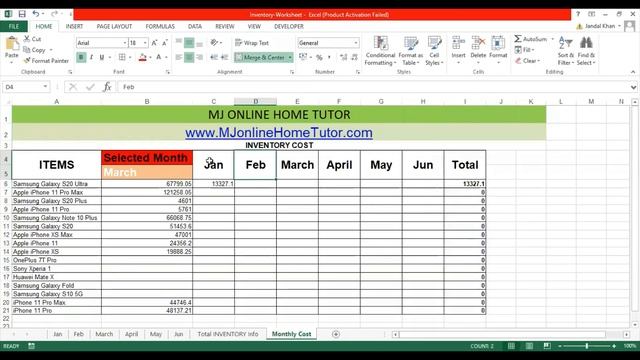
Task: Open the Borders dropdown arrow
Action: (x=130, y=57)
